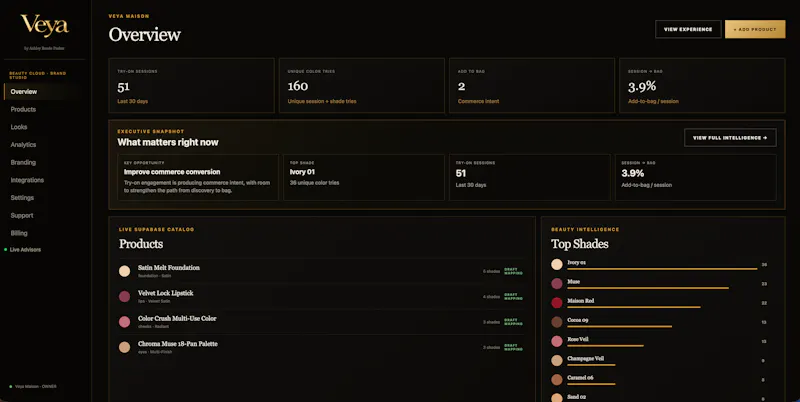Click the Veya logo in the sidebar
Screen dimensions: 800x402
tap(44, 26)
